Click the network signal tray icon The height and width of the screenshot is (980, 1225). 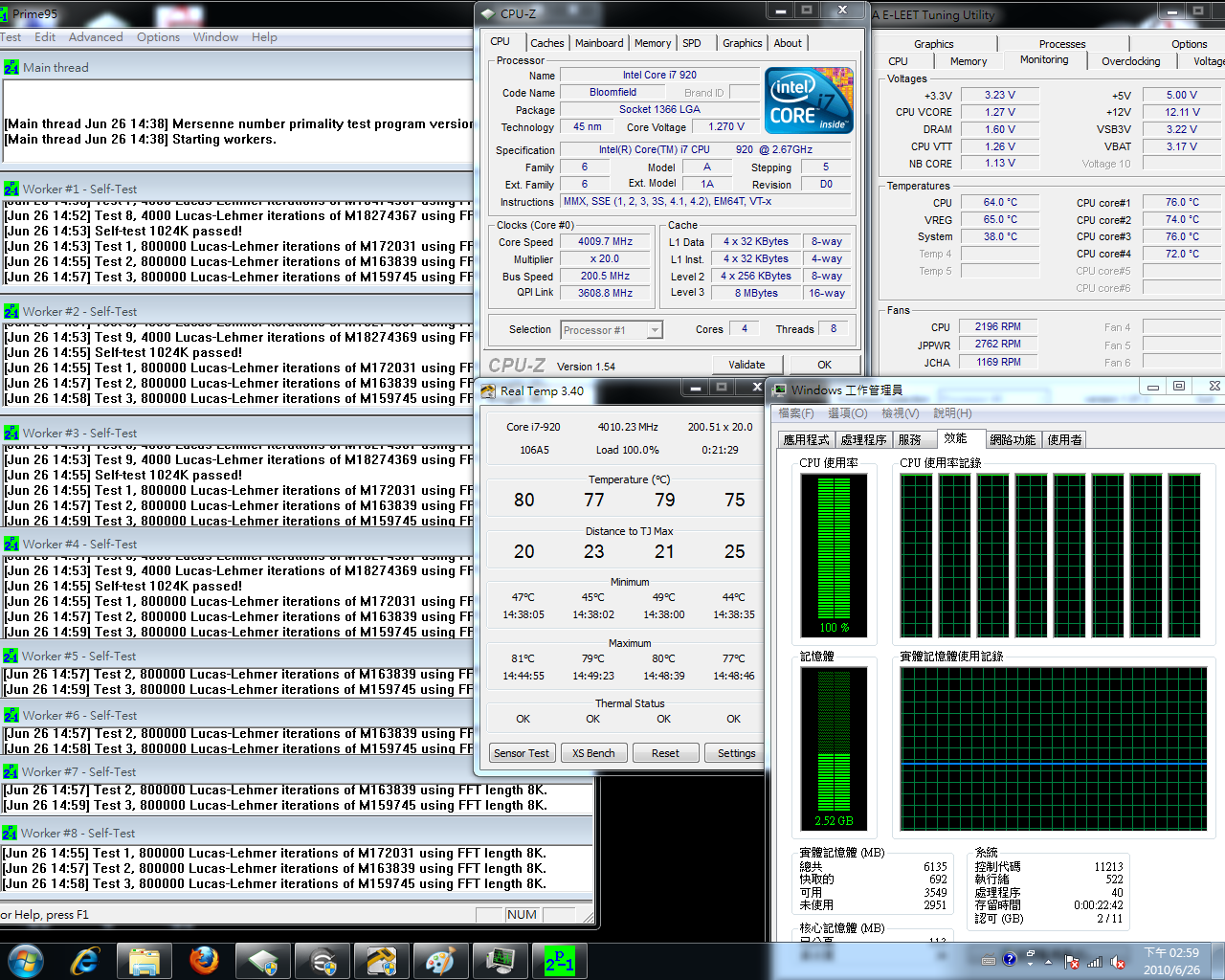click(x=1095, y=962)
